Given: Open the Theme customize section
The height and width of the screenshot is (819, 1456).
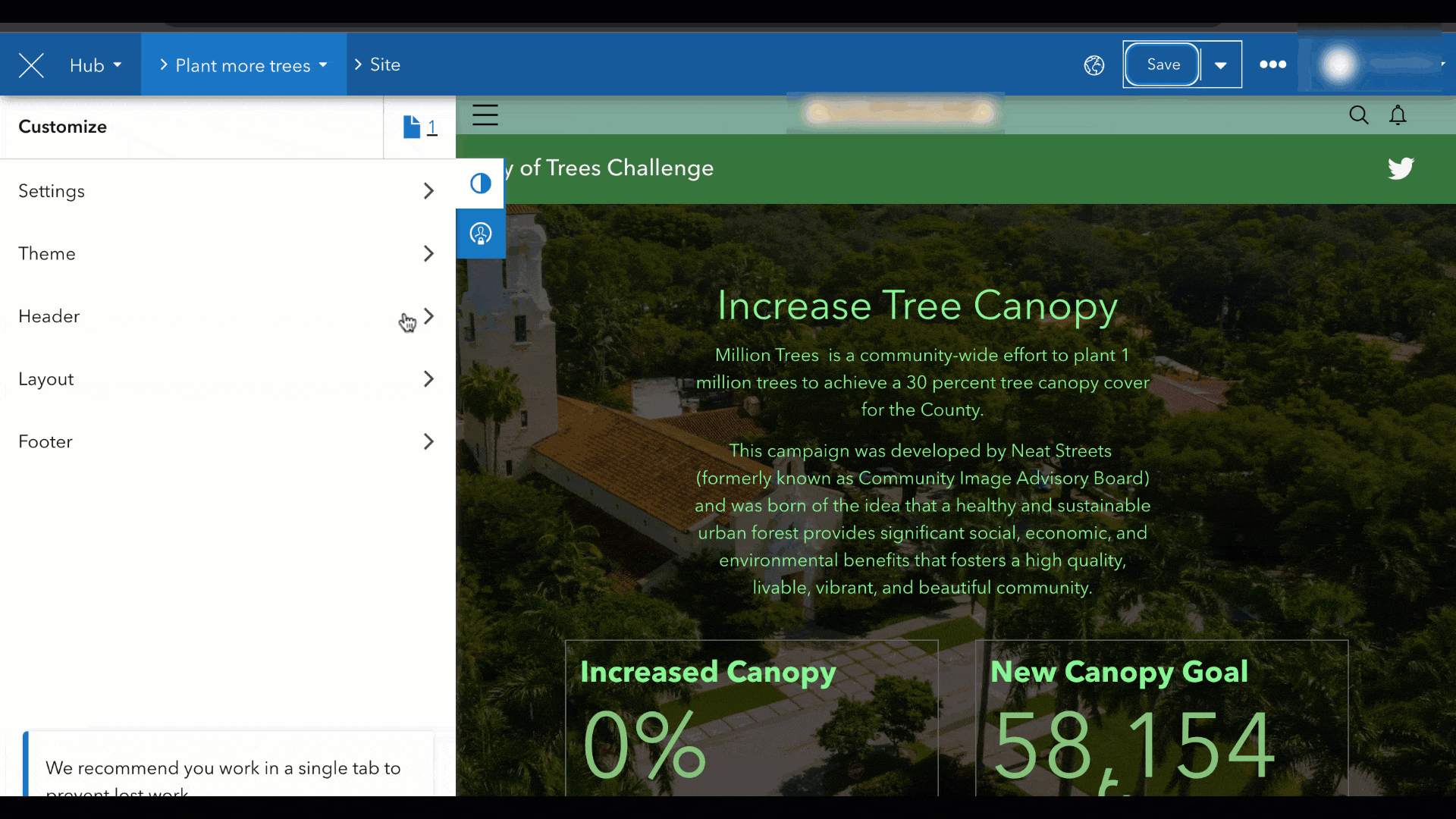Looking at the screenshot, I should [227, 253].
